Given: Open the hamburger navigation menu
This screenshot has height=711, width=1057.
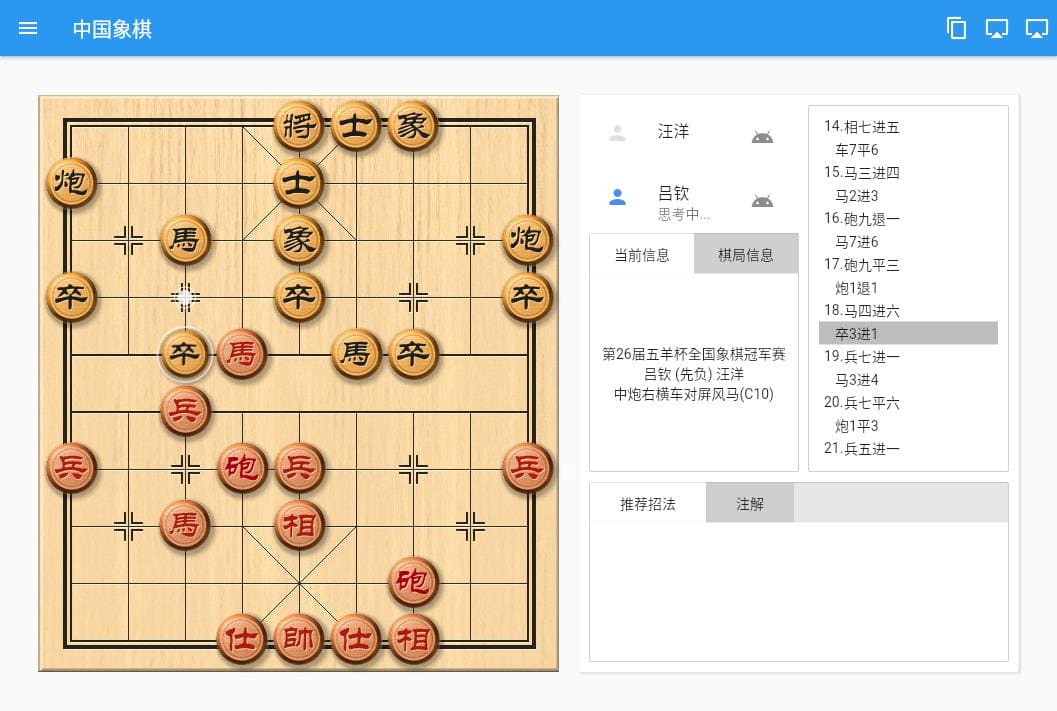Looking at the screenshot, I should point(28,28).
